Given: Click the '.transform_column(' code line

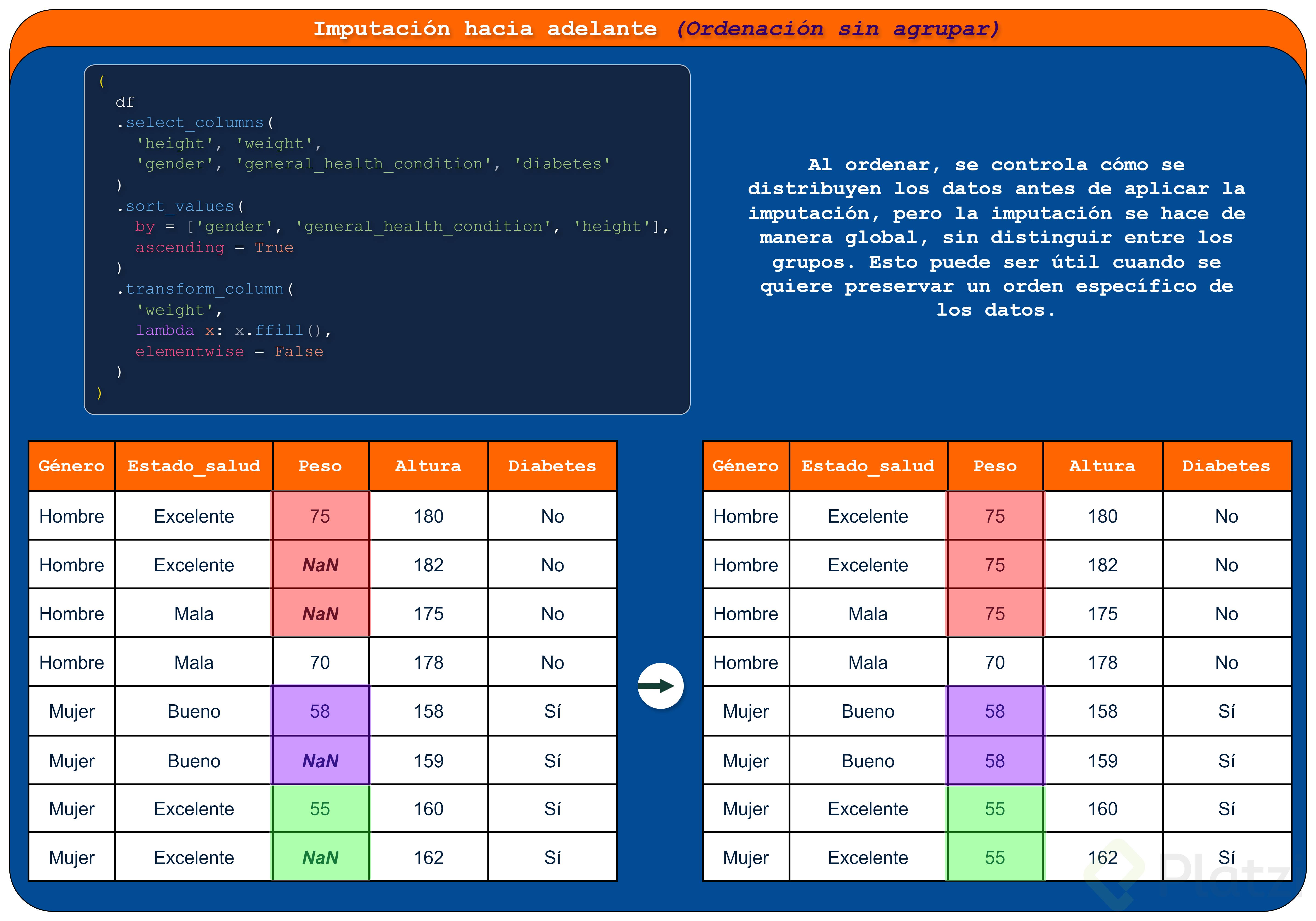Looking at the screenshot, I should point(205,288).
